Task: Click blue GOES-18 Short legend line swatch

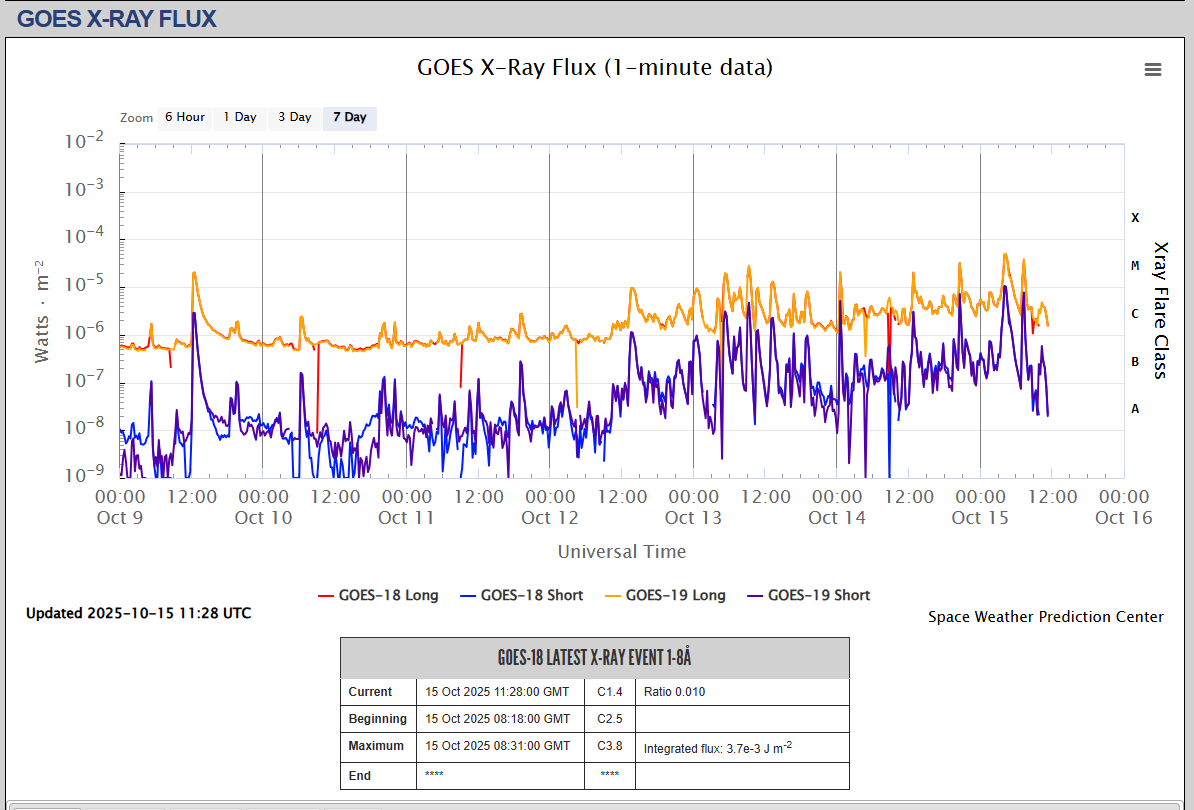Action: [467, 595]
